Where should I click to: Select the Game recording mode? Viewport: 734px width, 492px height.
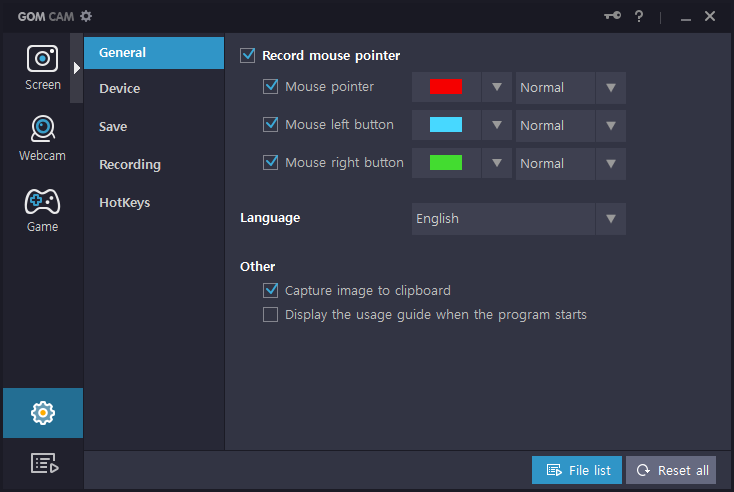tap(42, 209)
